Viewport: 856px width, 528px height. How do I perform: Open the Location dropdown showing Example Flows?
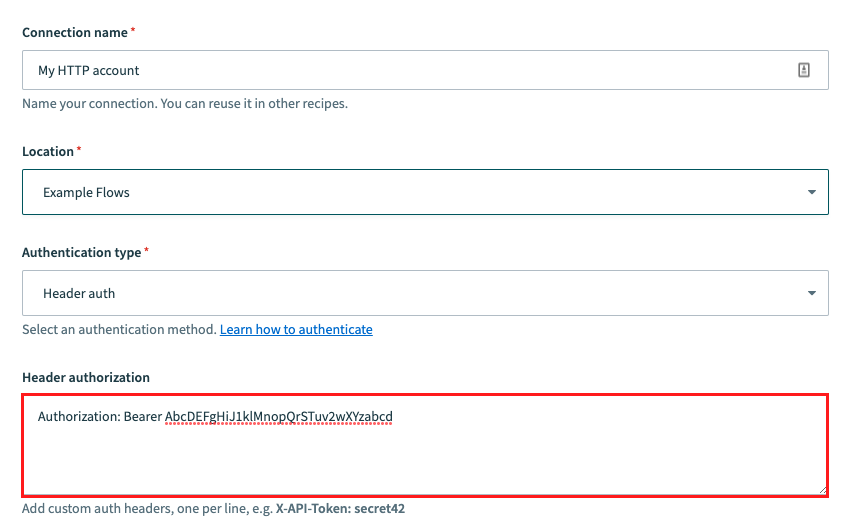point(425,192)
